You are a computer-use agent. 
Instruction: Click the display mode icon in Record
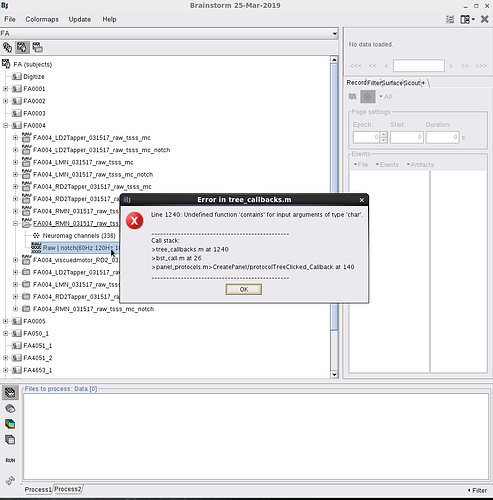coord(352,97)
